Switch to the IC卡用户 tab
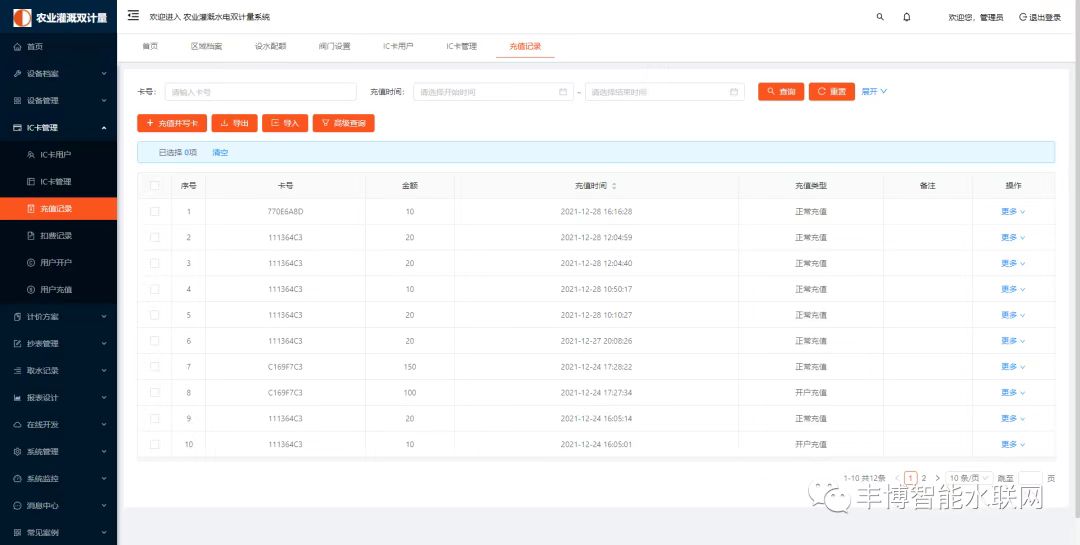Image resolution: width=1080 pixels, height=545 pixels. [x=398, y=46]
